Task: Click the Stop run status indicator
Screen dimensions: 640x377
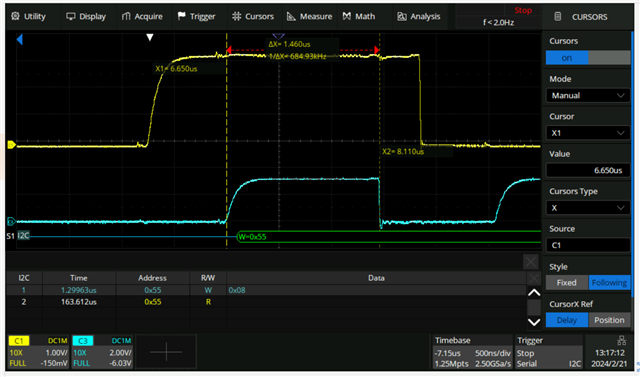Action: click(523, 10)
